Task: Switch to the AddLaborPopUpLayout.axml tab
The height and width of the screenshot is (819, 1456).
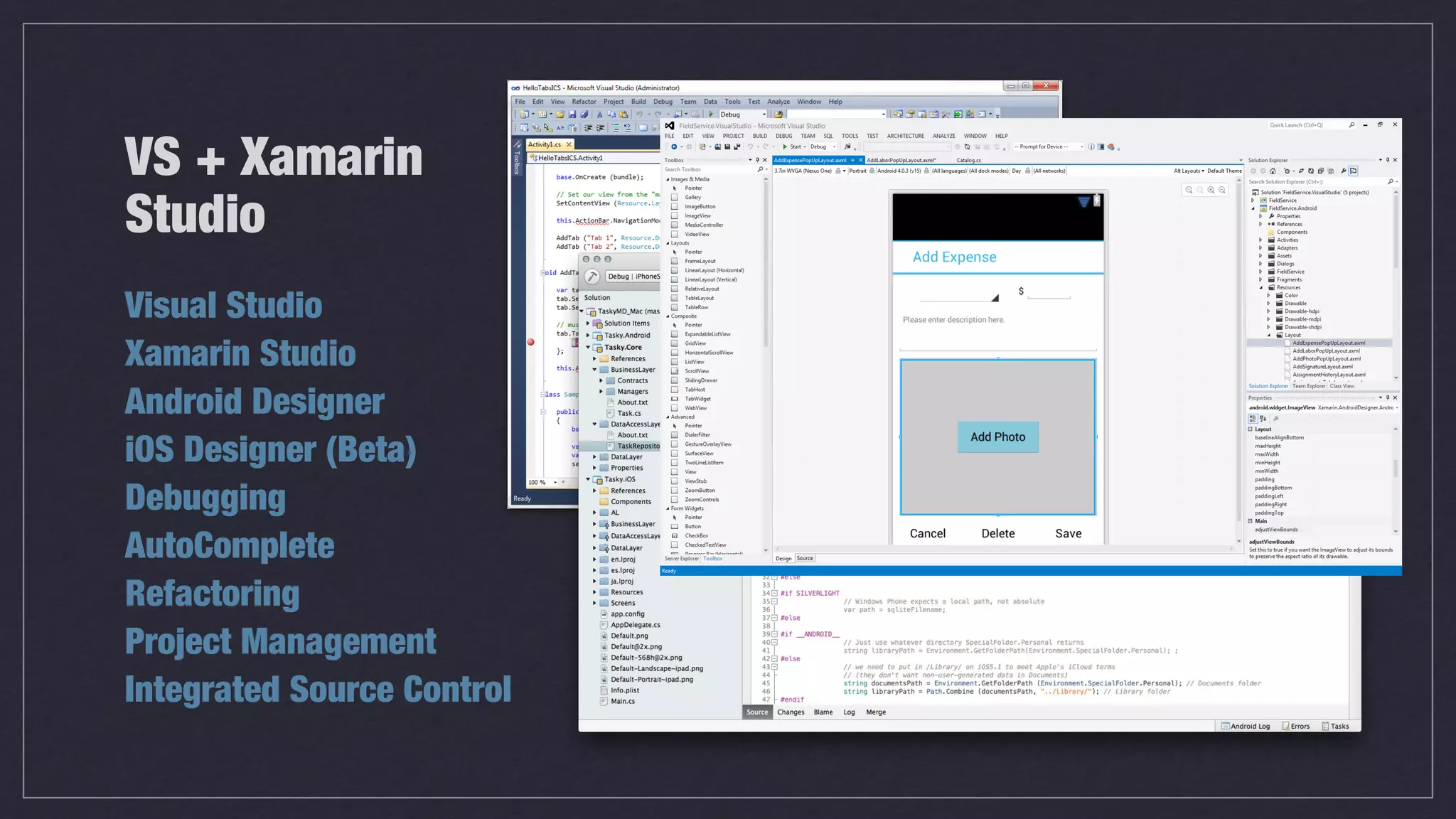Action: pos(901,160)
